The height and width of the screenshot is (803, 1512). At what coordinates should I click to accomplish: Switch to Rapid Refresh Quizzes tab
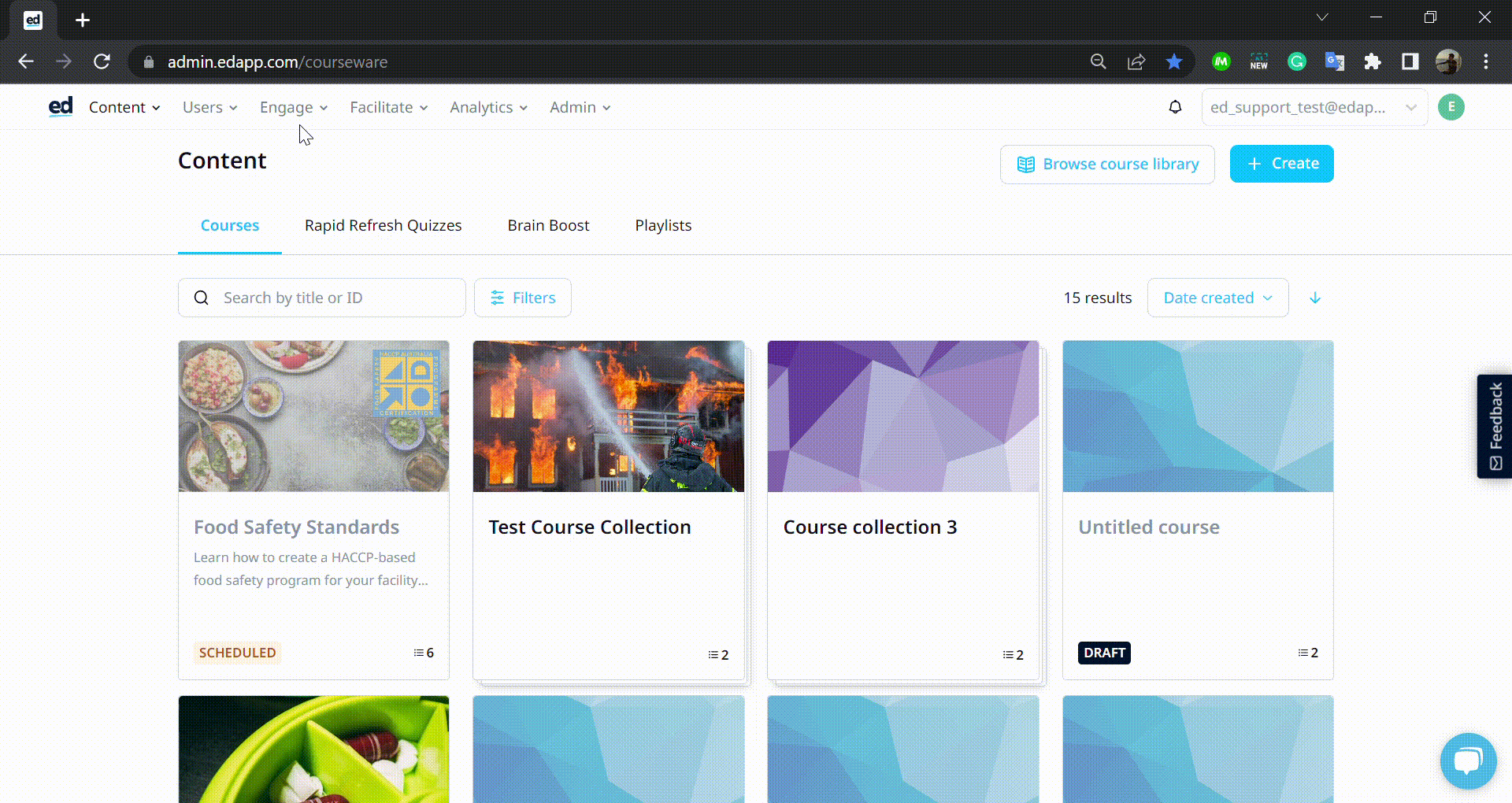point(384,225)
